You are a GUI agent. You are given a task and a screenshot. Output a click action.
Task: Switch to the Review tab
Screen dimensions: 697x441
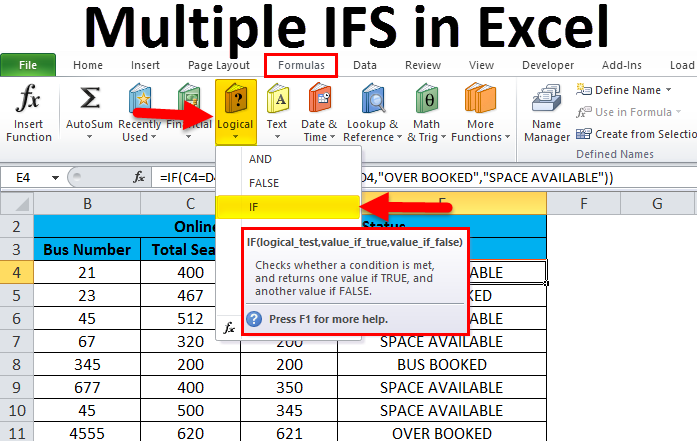pos(423,65)
